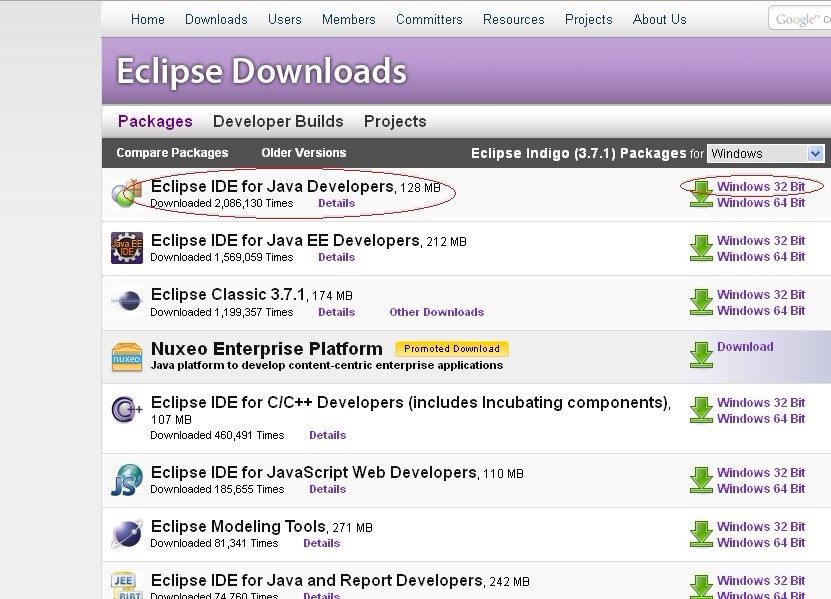
Task: Download Windows 32 Bit for Java and Report Developers
Action: tap(761, 581)
